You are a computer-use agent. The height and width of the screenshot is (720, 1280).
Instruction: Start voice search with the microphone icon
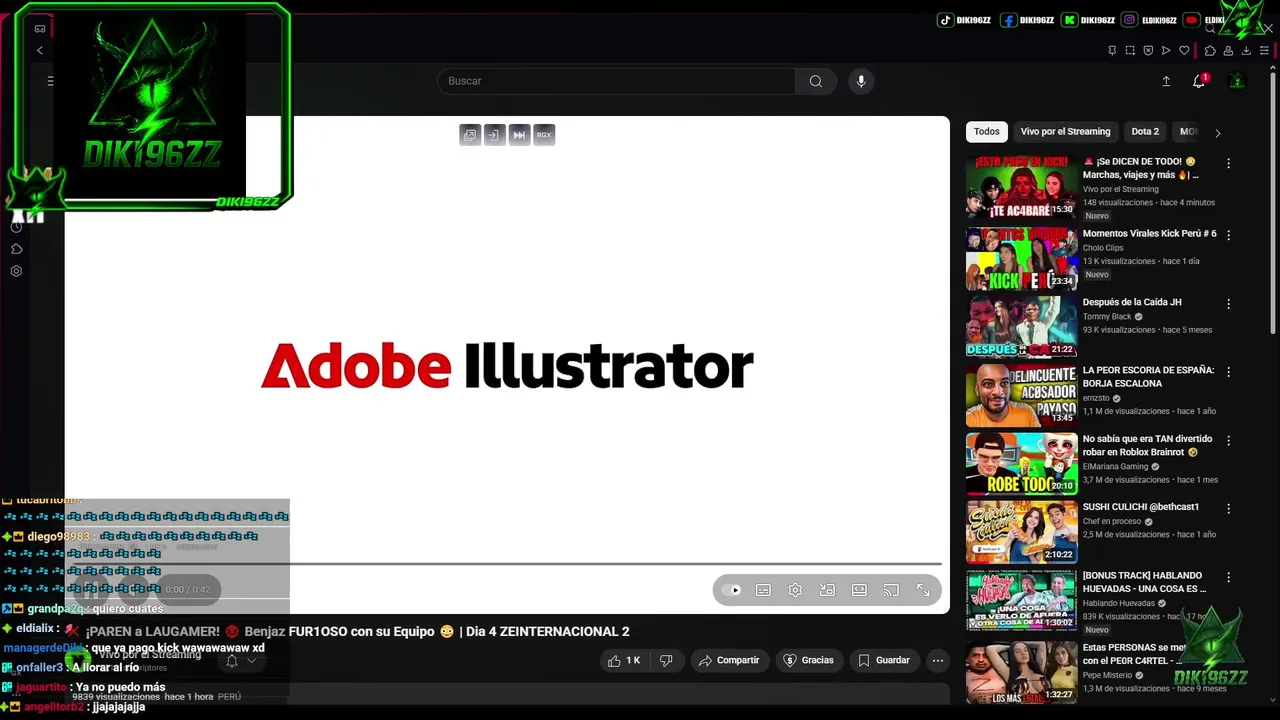pos(861,81)
